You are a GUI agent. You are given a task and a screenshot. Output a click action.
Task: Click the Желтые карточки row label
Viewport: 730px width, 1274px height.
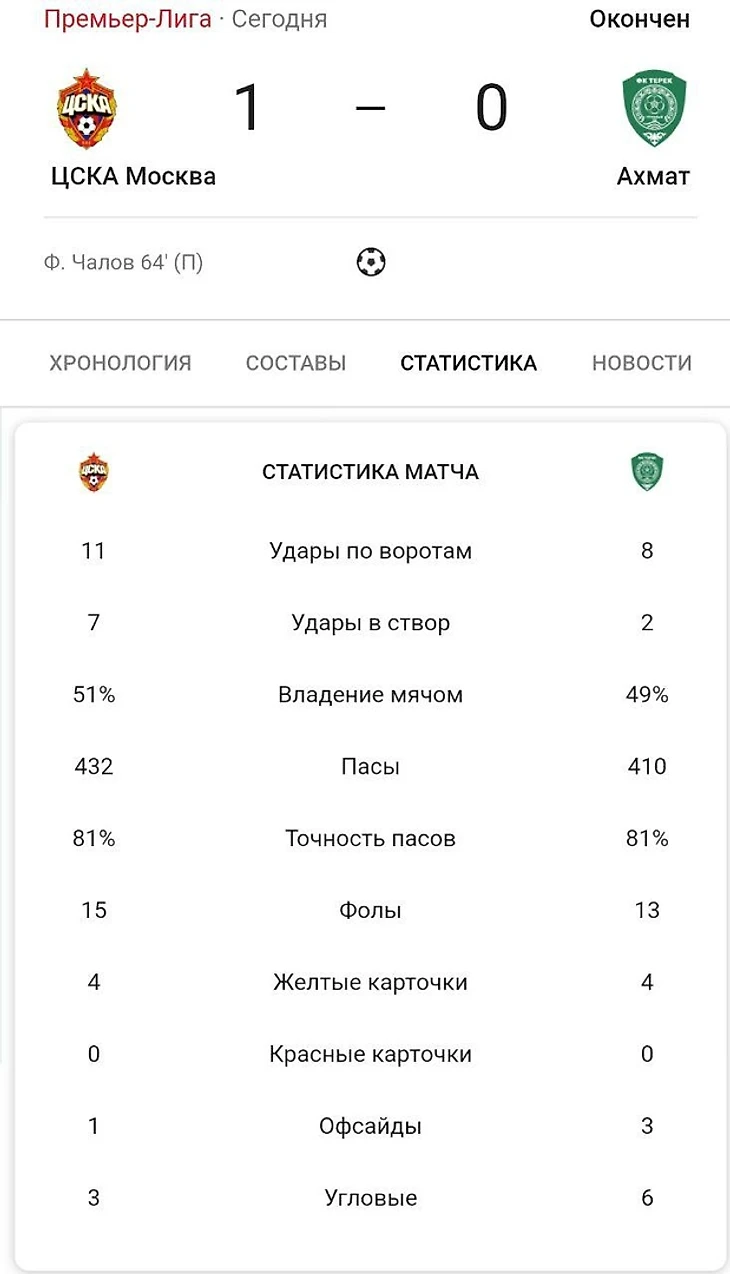click(371, 983)
